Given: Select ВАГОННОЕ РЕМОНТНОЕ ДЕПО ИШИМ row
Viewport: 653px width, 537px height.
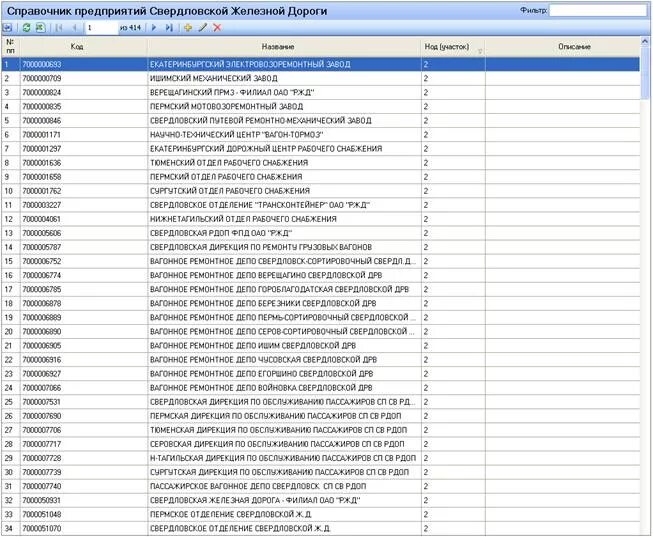Looking at the screenshot, I should click(321, 345).
